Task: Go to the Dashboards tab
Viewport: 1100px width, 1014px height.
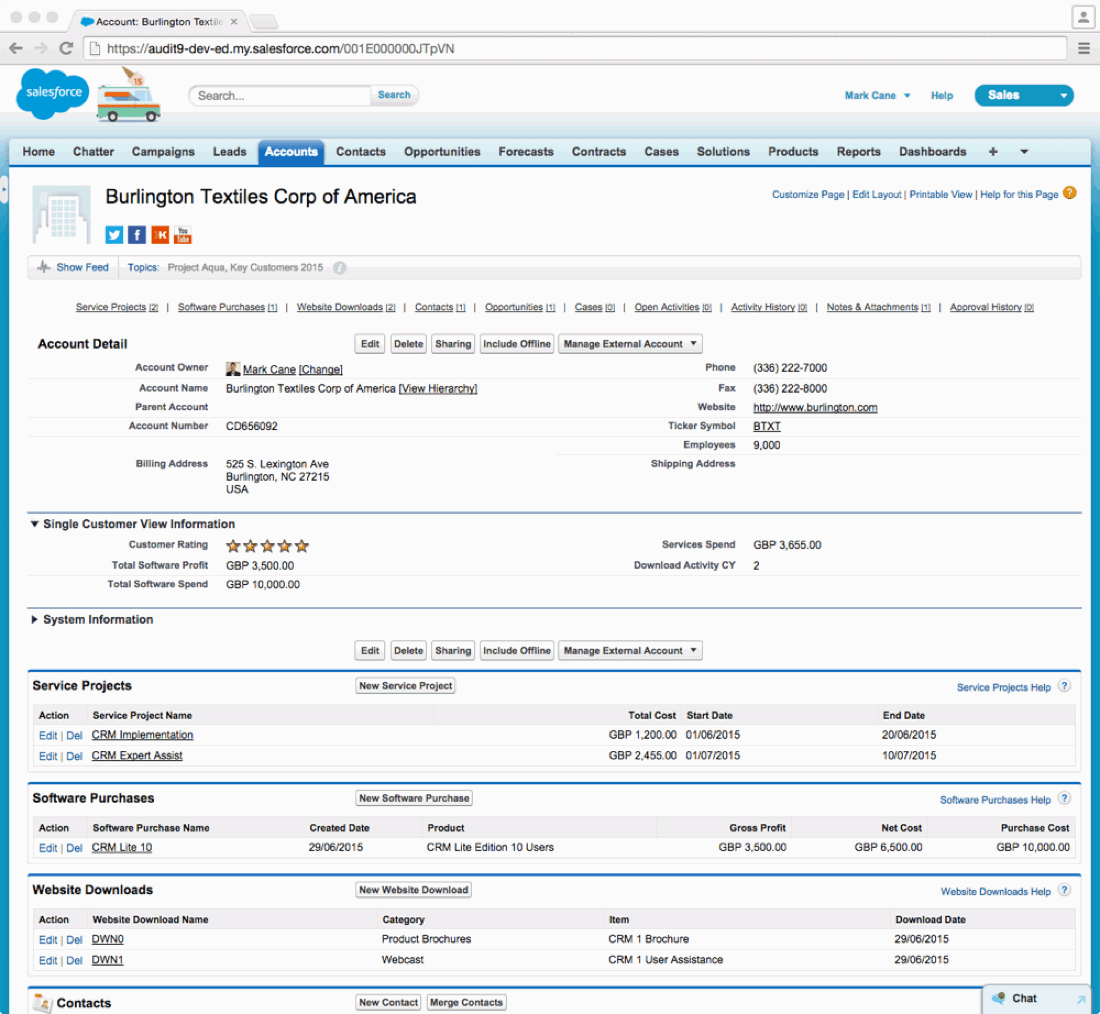Action: click(x=933, y=152)
